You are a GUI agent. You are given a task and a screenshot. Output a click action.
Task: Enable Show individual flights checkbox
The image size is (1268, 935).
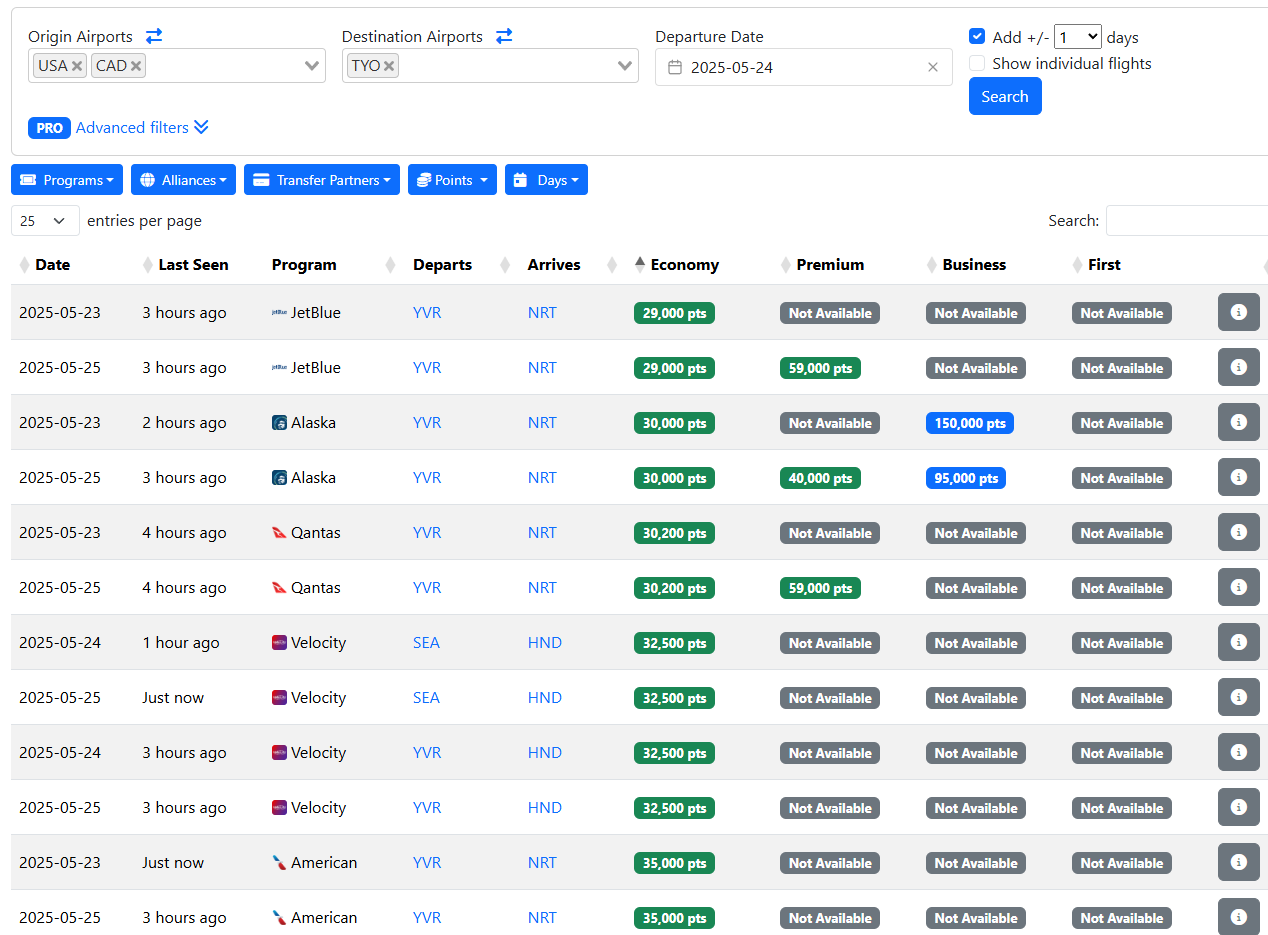coord(977,63)
